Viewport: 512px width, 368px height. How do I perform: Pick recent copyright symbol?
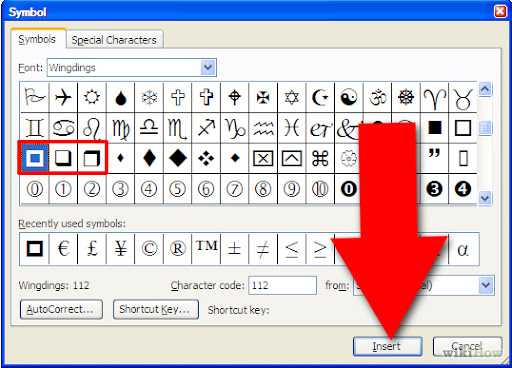pos(149,249)
